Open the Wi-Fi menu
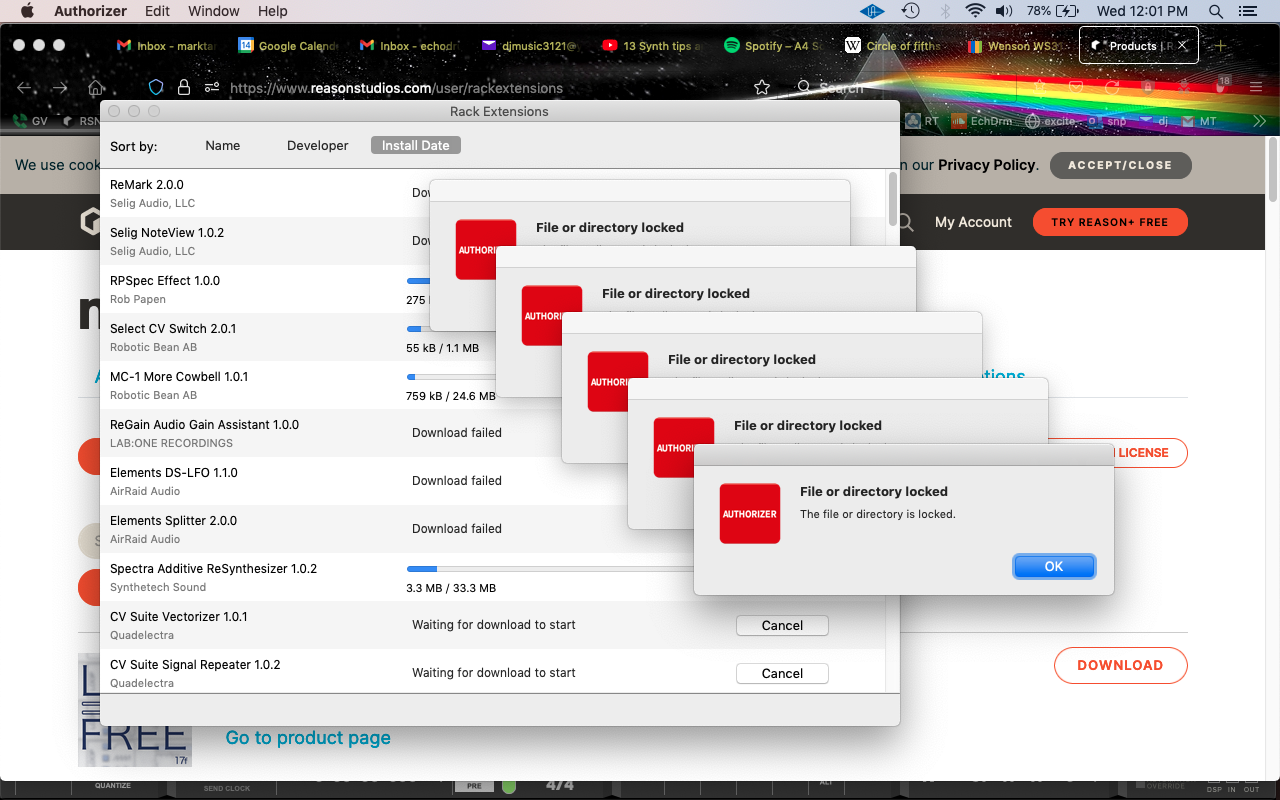The height and width of the screenshot is (800, 1280). tap(975, 11)
